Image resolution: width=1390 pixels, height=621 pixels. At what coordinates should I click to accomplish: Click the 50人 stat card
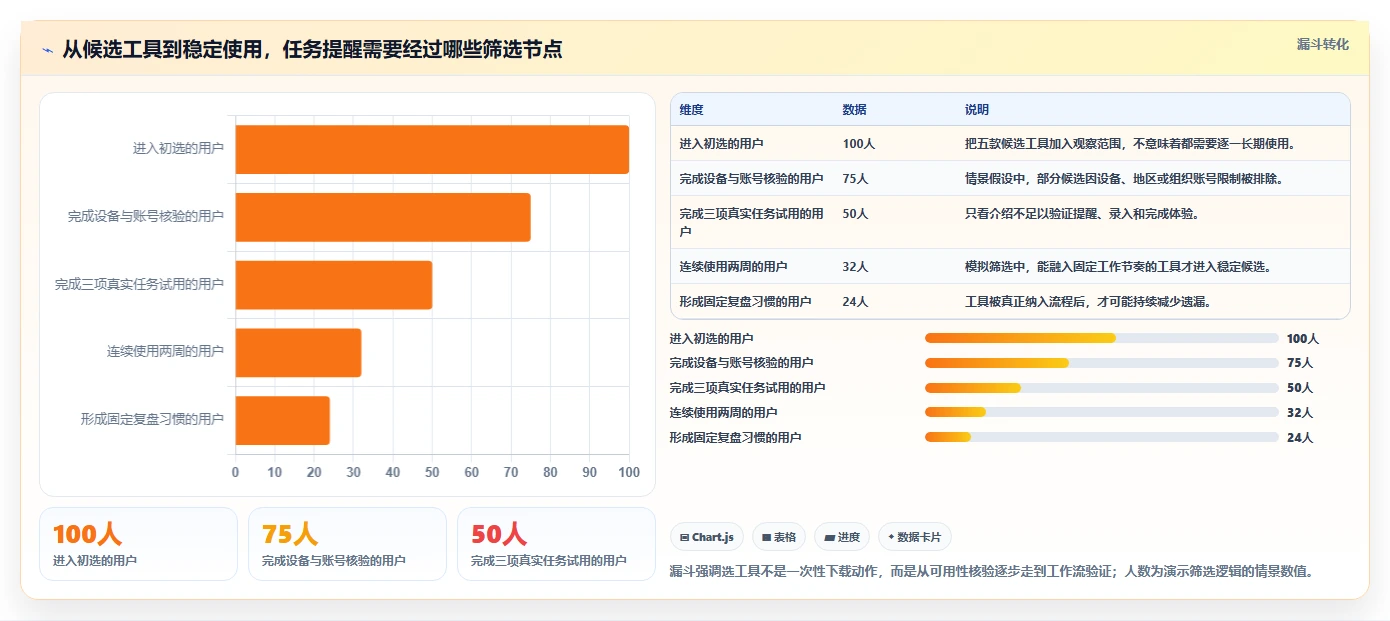tap(556, 544)
